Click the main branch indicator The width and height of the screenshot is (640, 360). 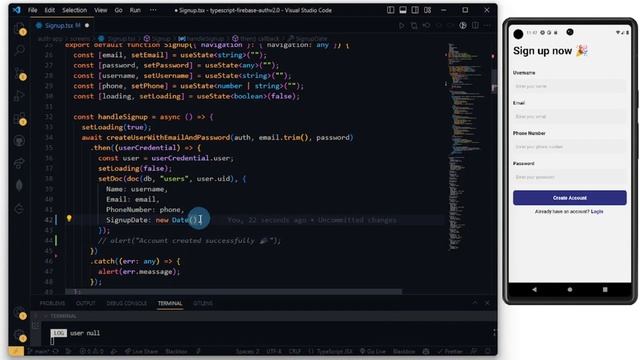39,351
